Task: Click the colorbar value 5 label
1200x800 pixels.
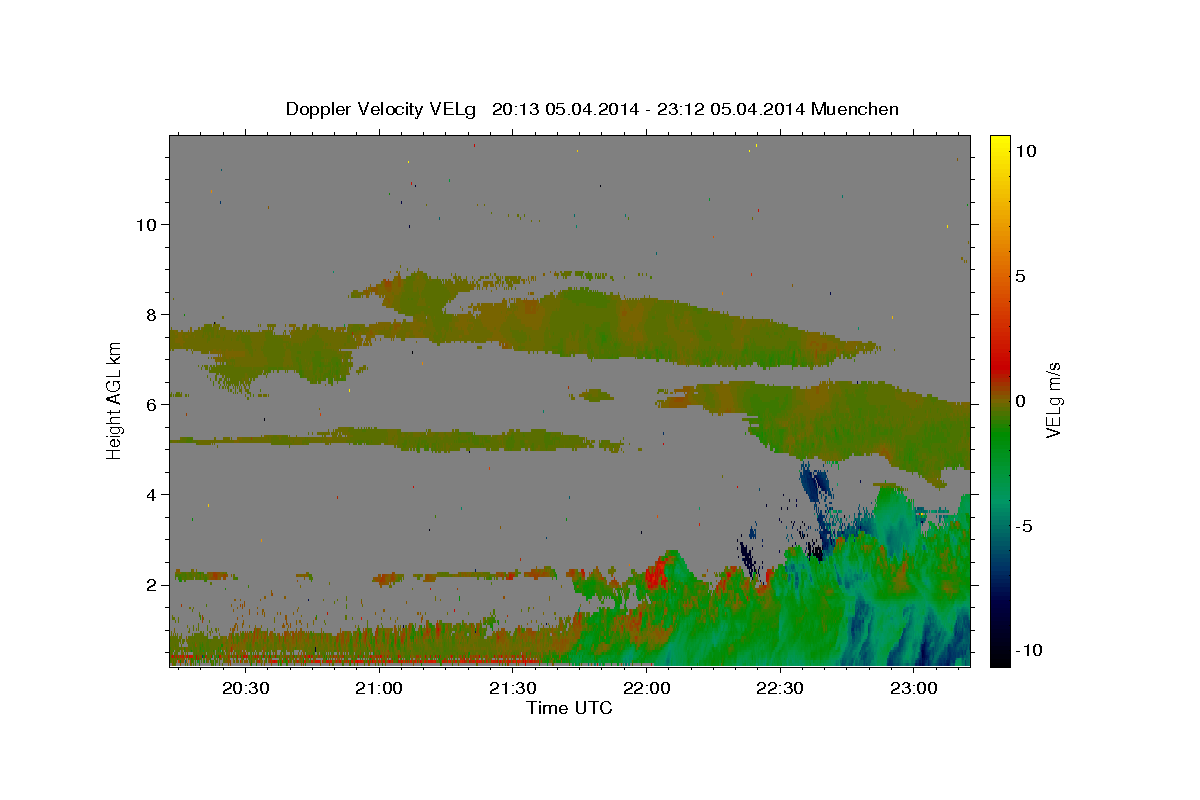Action: pyautogui.click(x=1020, y=275)
